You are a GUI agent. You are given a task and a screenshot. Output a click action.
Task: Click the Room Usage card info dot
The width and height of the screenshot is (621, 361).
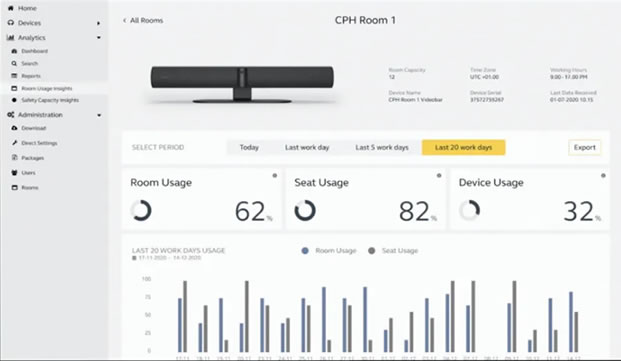point(274,175)
